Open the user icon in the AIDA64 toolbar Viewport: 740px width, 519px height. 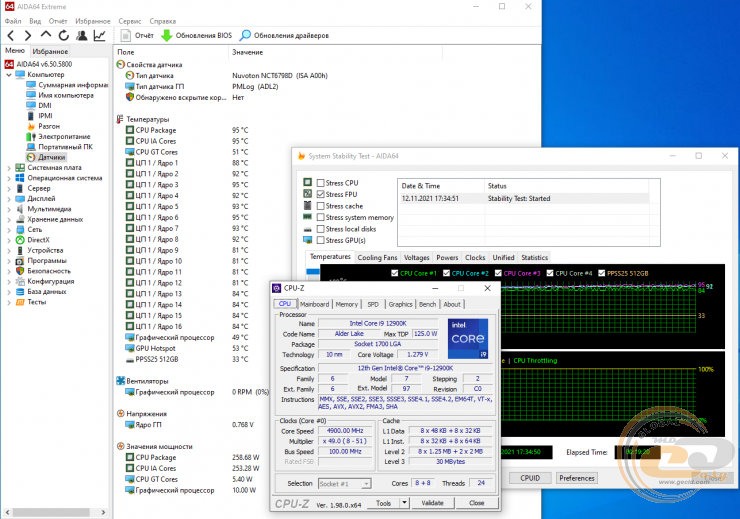[82, 35]
